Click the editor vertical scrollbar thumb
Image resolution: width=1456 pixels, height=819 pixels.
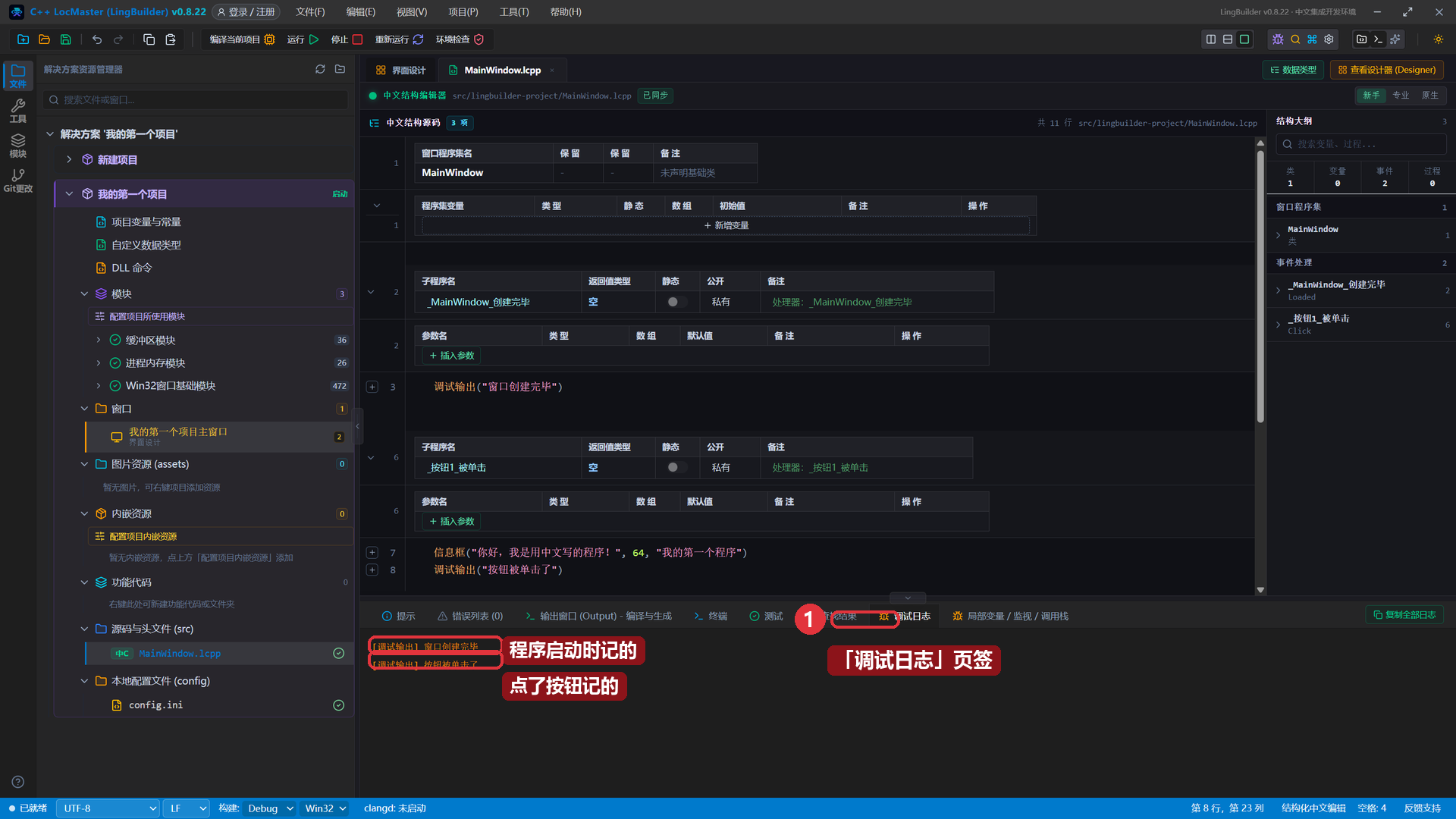(1260, 286)
